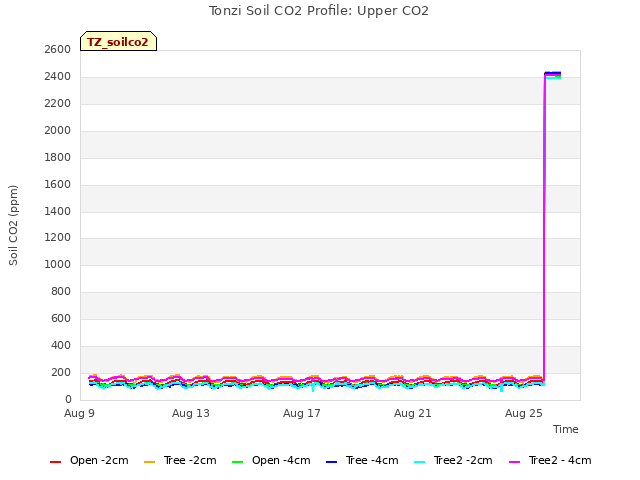Click the 200 y-axis tick label
This screenshot has width=640, height=480.
61,372
